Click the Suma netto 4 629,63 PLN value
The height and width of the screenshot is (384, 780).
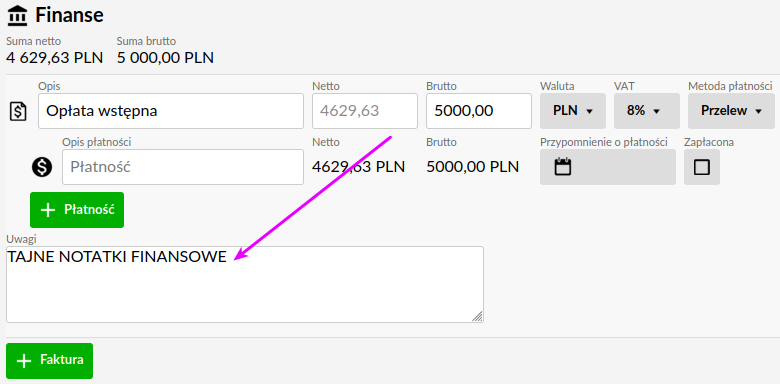point(54,58)
